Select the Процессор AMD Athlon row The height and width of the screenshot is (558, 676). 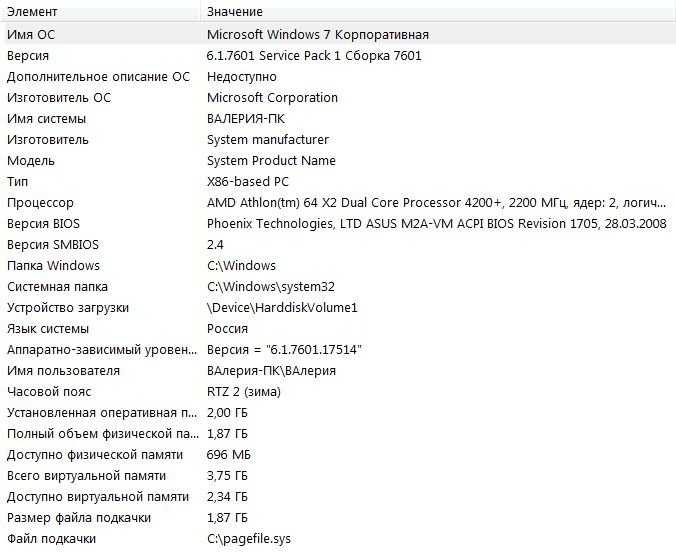[338, 203]
